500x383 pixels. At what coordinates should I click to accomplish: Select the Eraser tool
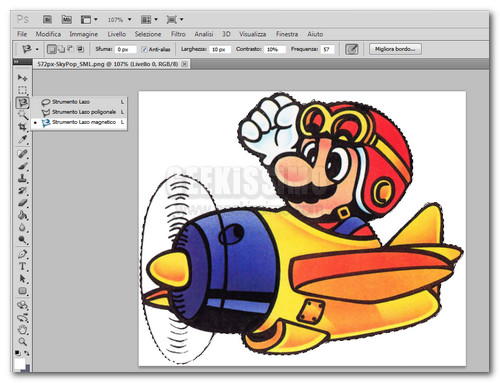click(x=22, y=203)
